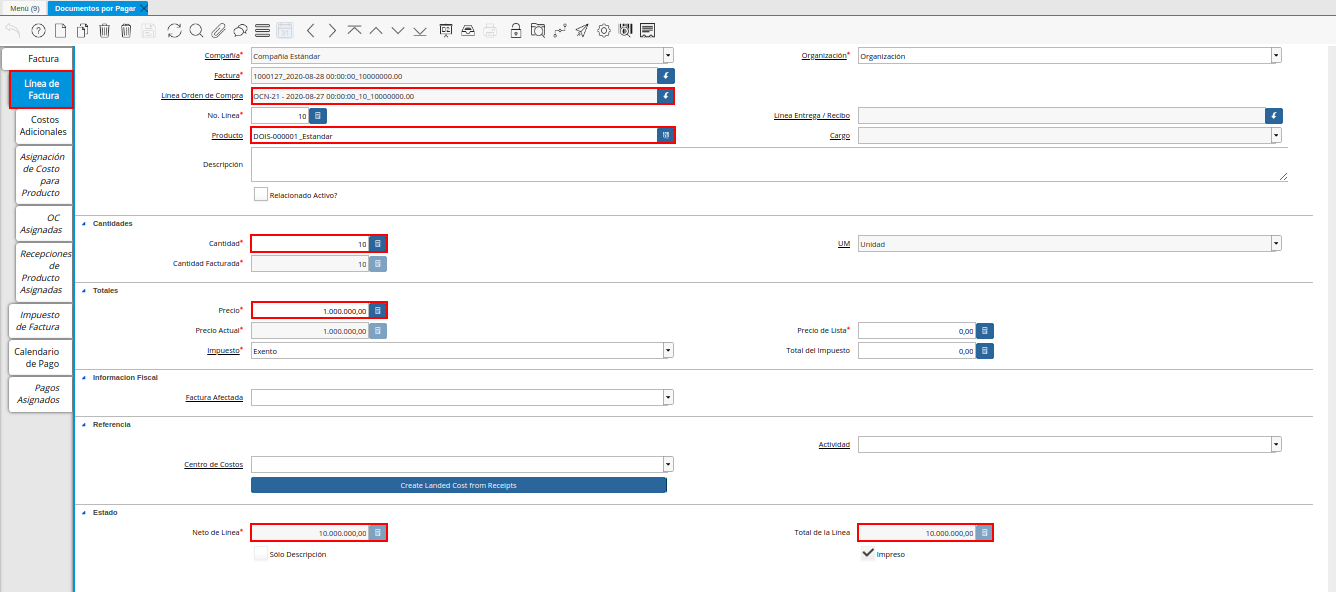Viewport: 1336px width, 592px height.
Task: Click the Línea Orden de Compra lookup button
Action: pyautogui.click(x=666, y=96)
